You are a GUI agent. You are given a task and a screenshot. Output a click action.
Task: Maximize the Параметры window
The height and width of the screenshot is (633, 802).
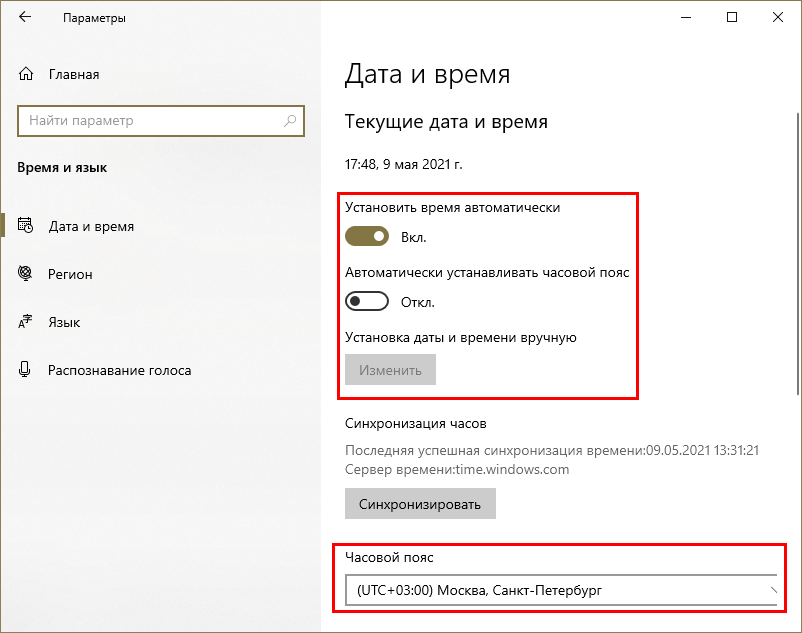pyautogui.click(x=732, y=18)
